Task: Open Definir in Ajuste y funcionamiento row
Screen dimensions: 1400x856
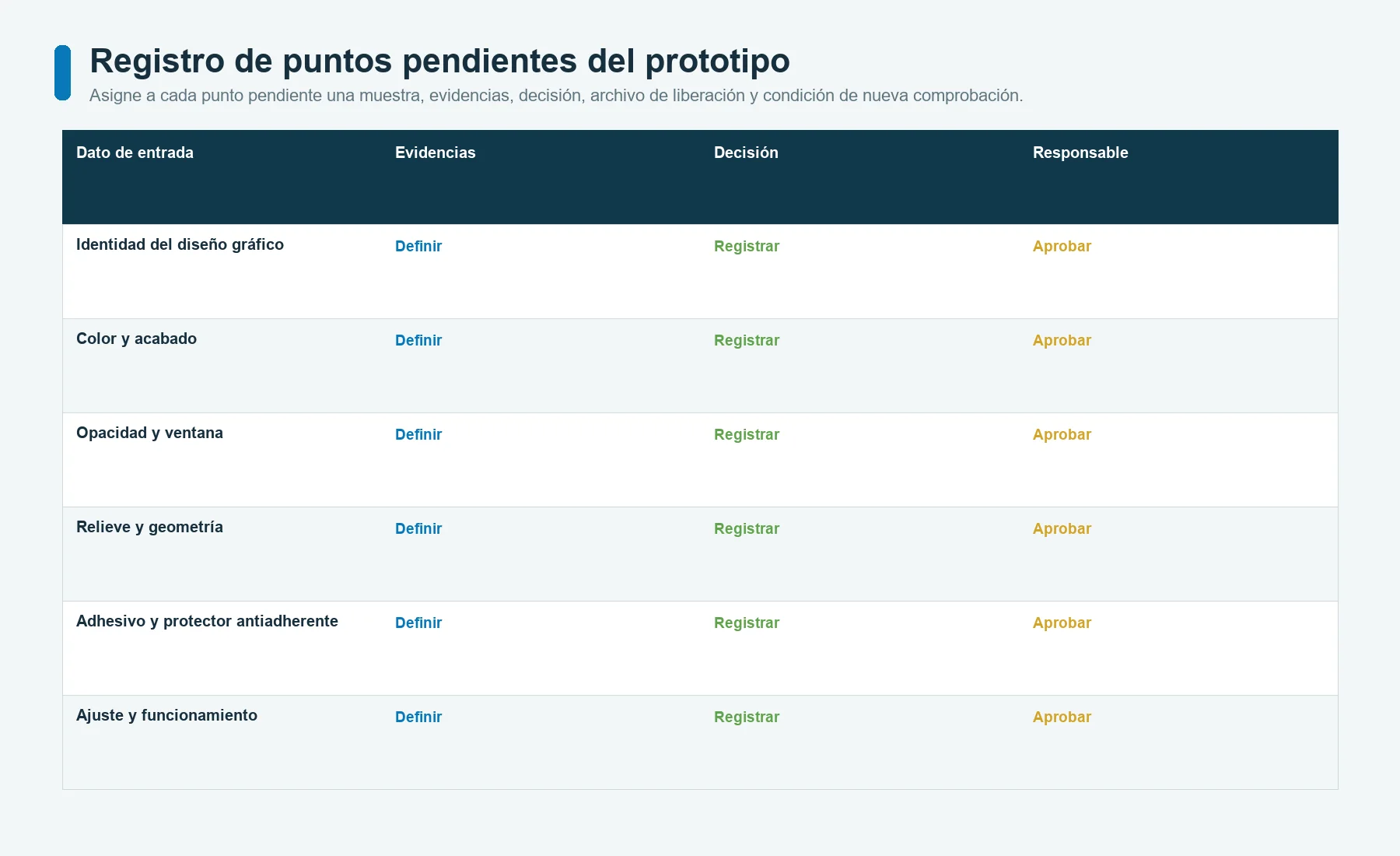Action: click(x=418, y=717)
